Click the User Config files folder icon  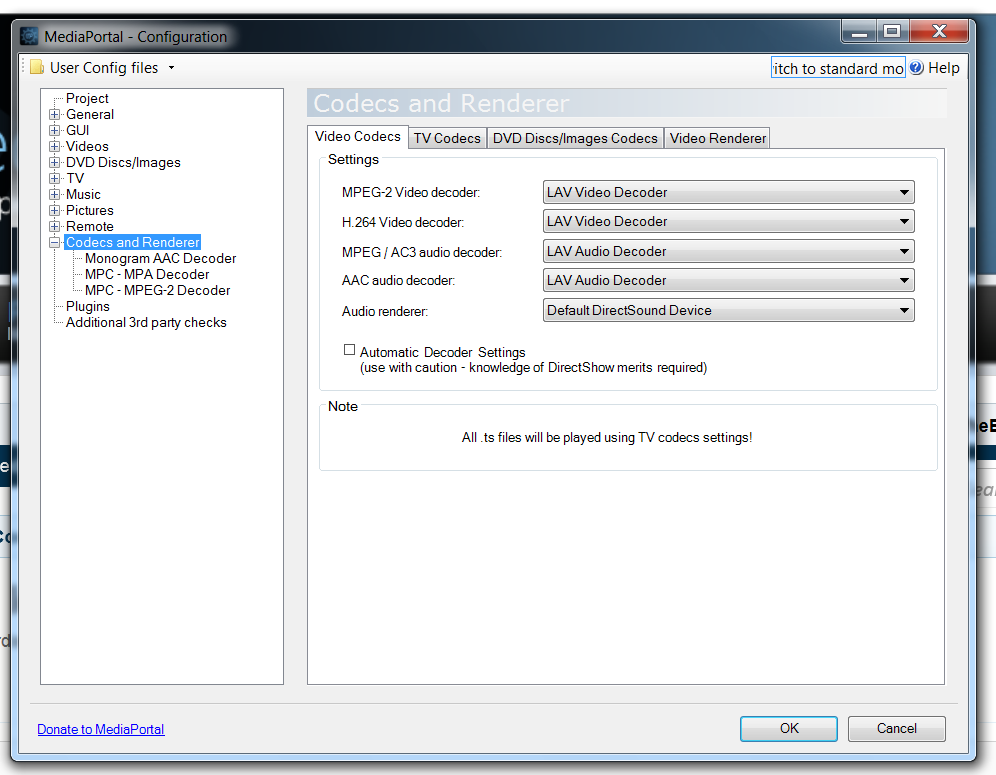(37, 68)
